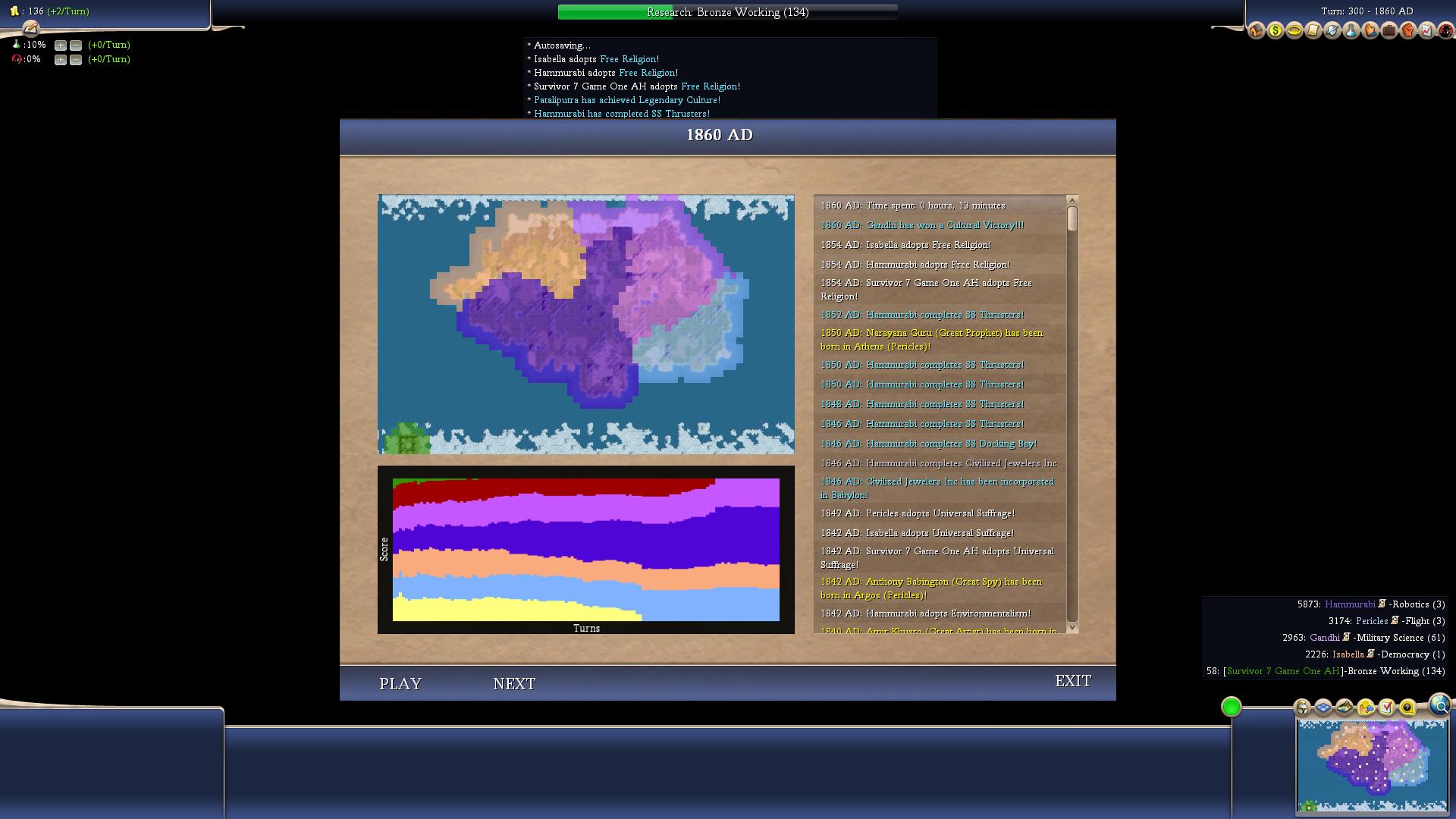Click the minimap in the corner
Screen dimensions: 1456x819
(1372, 766)
